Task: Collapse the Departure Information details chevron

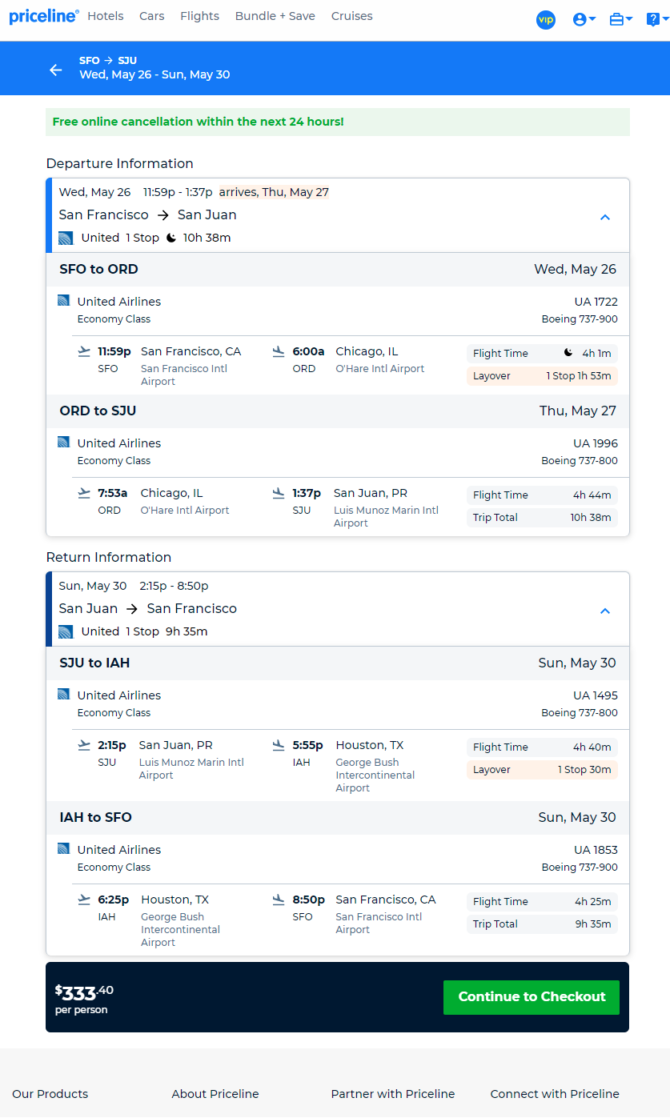Action: pyautogui.click(x=605, y=217)
